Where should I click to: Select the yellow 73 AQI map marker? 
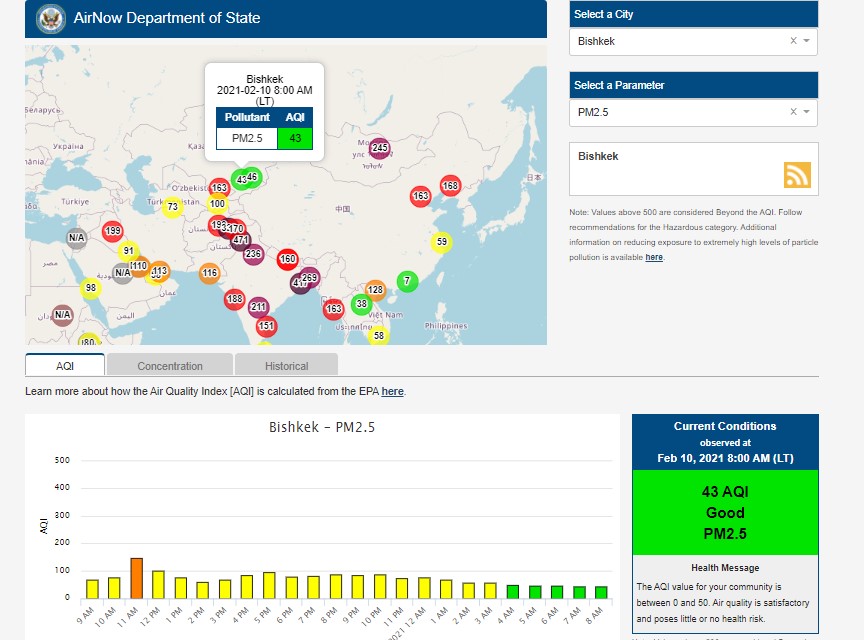[x=172, y=207]
